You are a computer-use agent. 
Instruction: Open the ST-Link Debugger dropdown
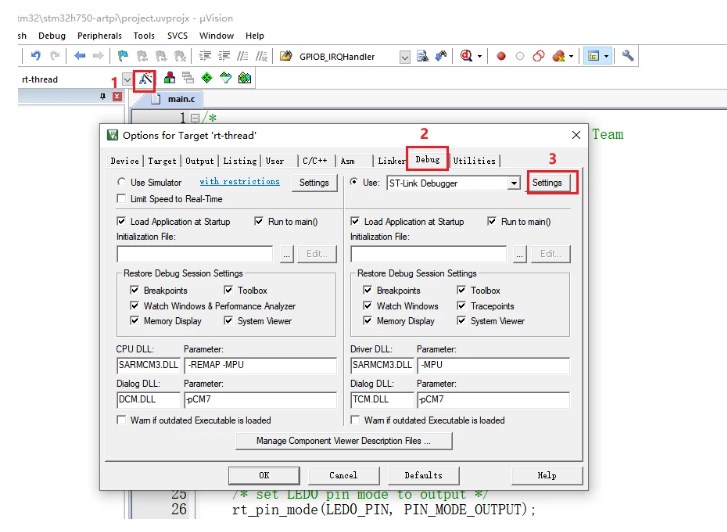pyautogui.click(x=513, y=183)
